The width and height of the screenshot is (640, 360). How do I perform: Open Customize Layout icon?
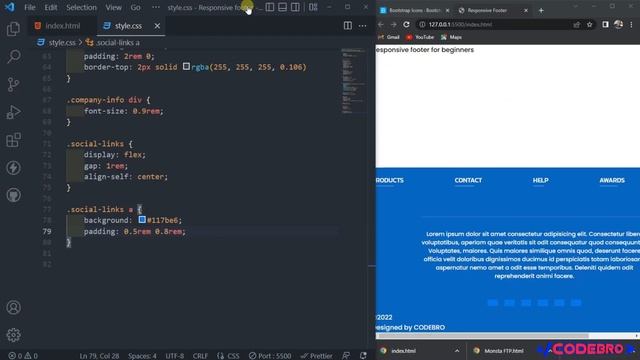pos(313,7)
